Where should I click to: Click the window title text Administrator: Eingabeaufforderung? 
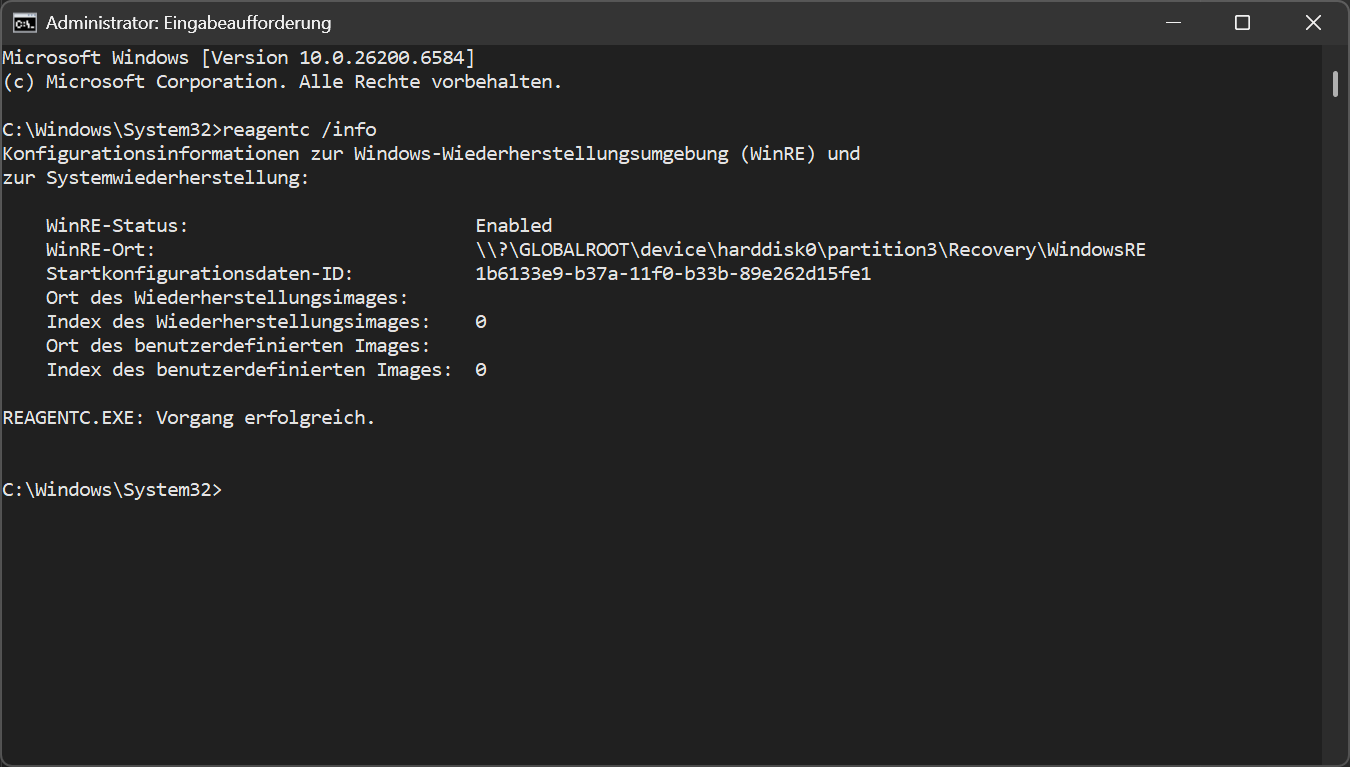coord(188,22)
